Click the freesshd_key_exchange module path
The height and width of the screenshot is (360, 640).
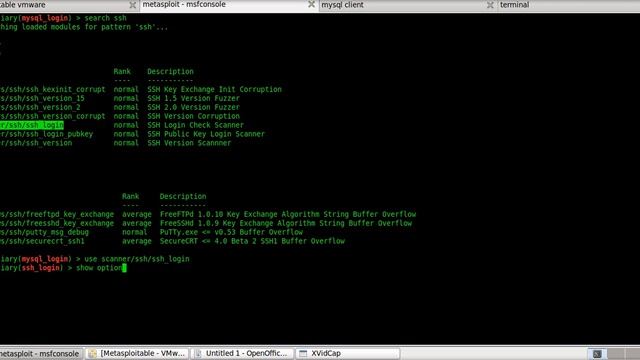coord(57,223)
